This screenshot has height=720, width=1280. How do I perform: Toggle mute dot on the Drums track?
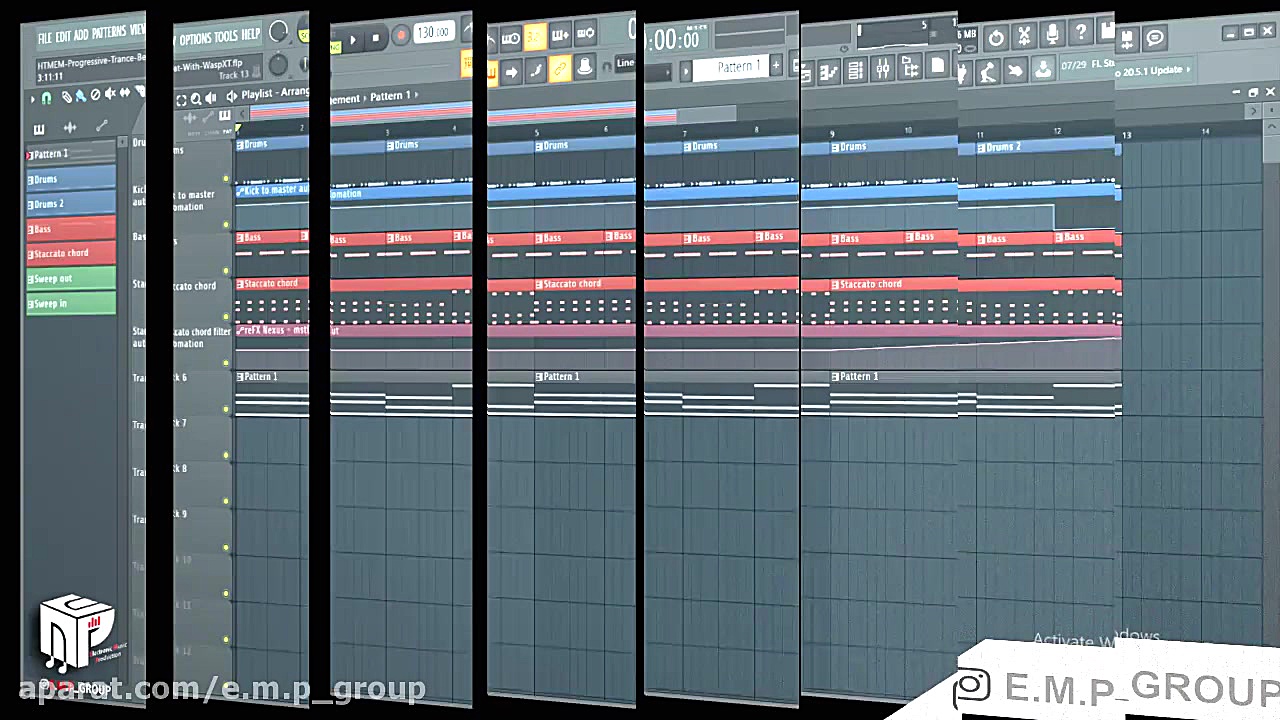tap(225, 179)
